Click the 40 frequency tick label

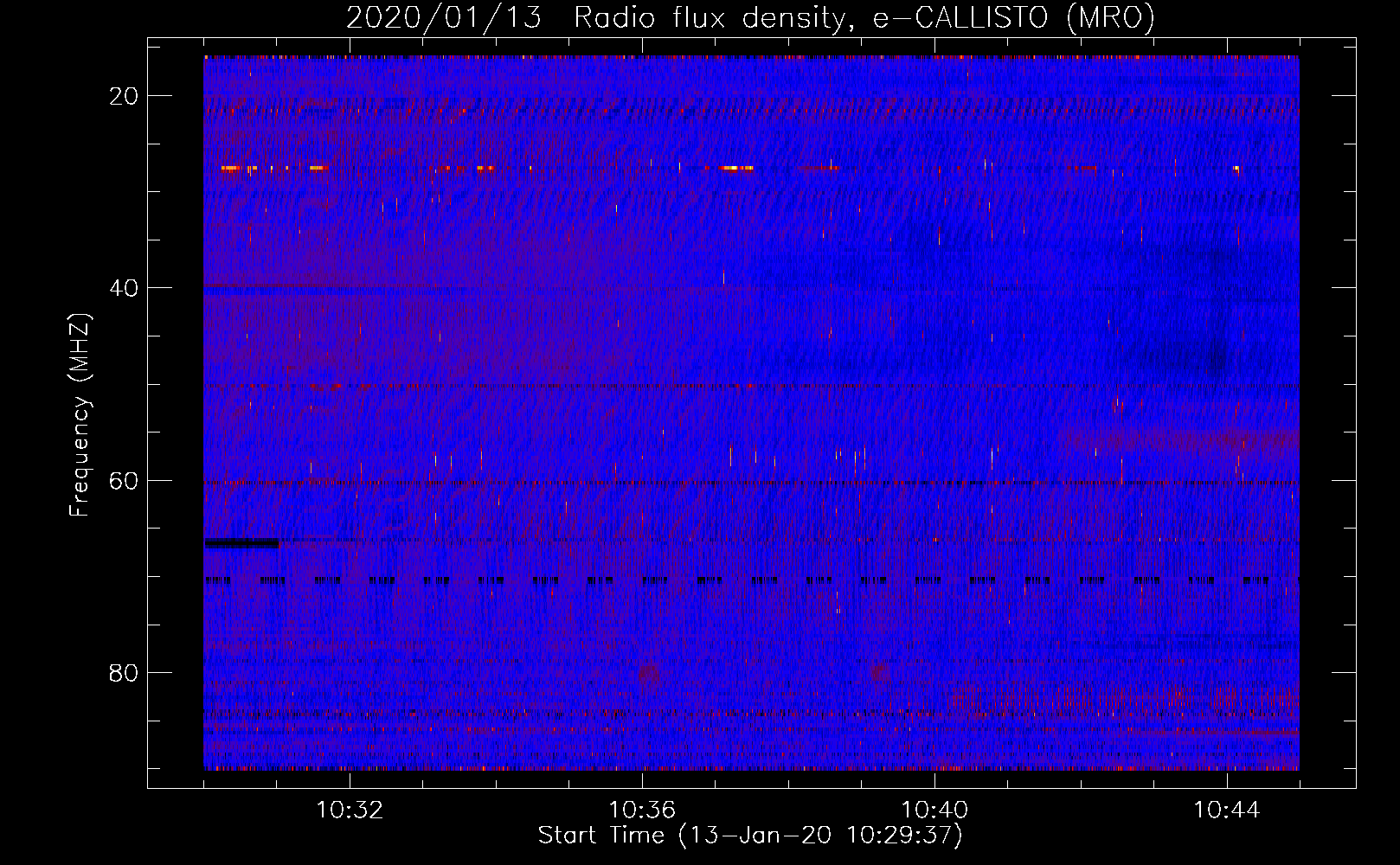coord(125,288)
